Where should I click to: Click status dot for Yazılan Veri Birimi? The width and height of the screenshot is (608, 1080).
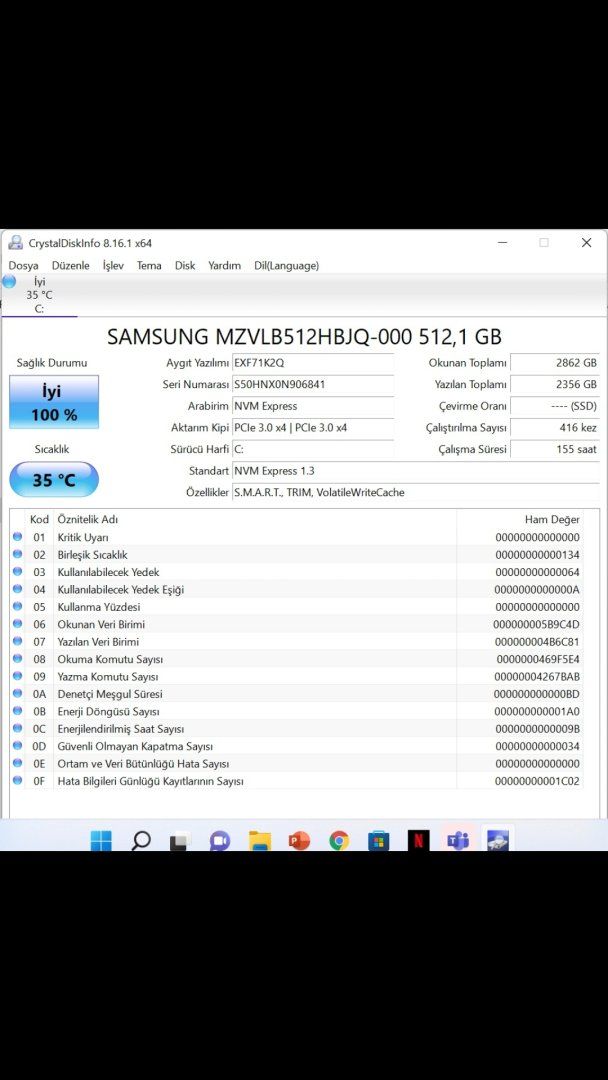pyautogui.click(x=17, y=641)
